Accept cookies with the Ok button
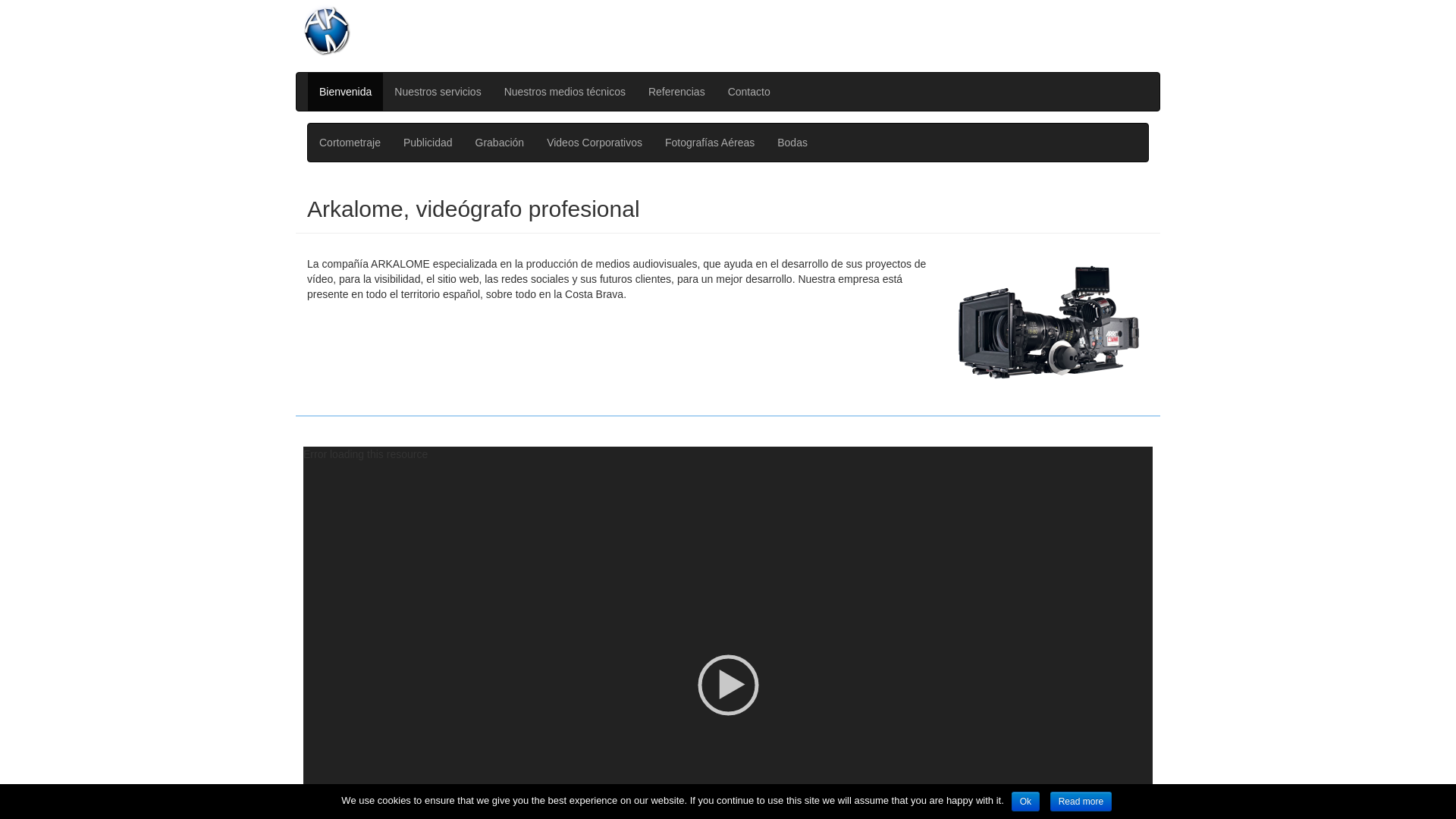 pyautogui.click(x=1025, y=801)
